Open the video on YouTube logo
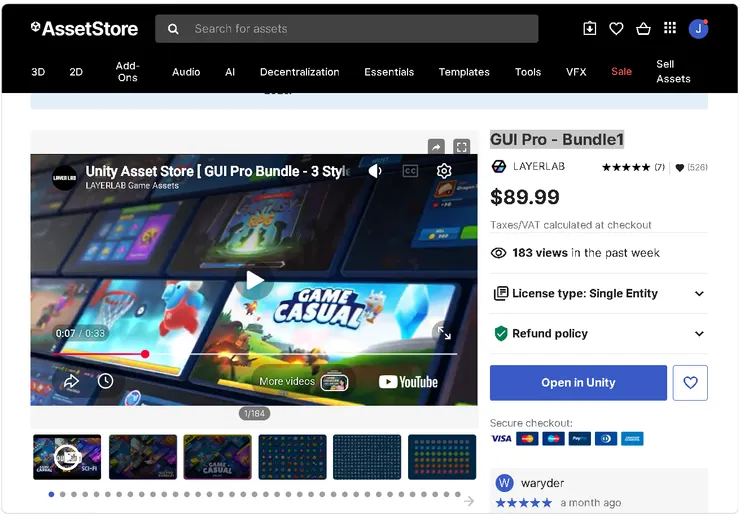740x514 pixels. pyautogui.click(x=408, y=382)
